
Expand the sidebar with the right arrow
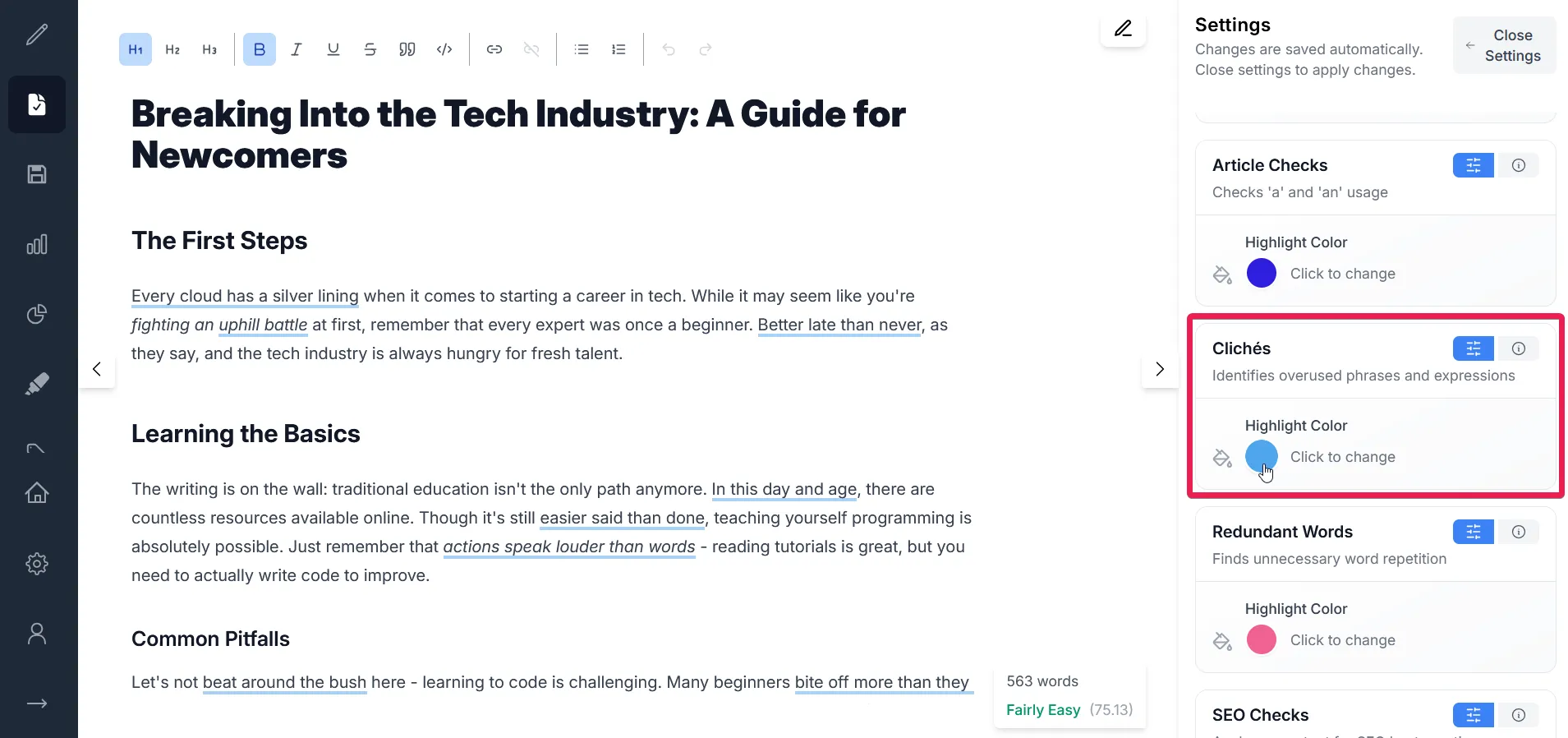pos(37,703)
